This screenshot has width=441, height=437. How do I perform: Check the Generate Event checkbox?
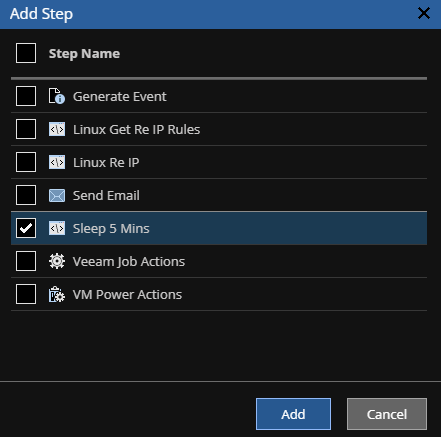pos(26,96)
